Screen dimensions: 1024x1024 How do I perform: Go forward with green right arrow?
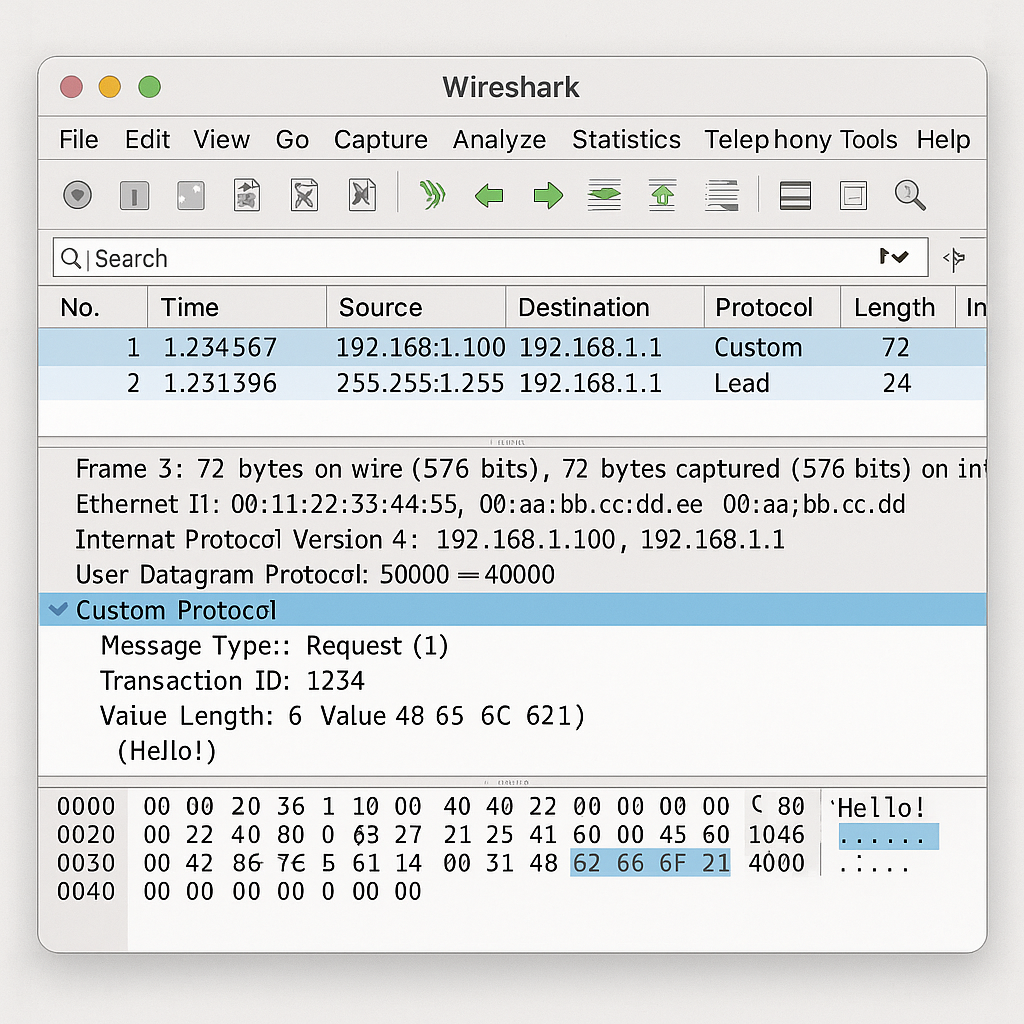tap(548, 195)
